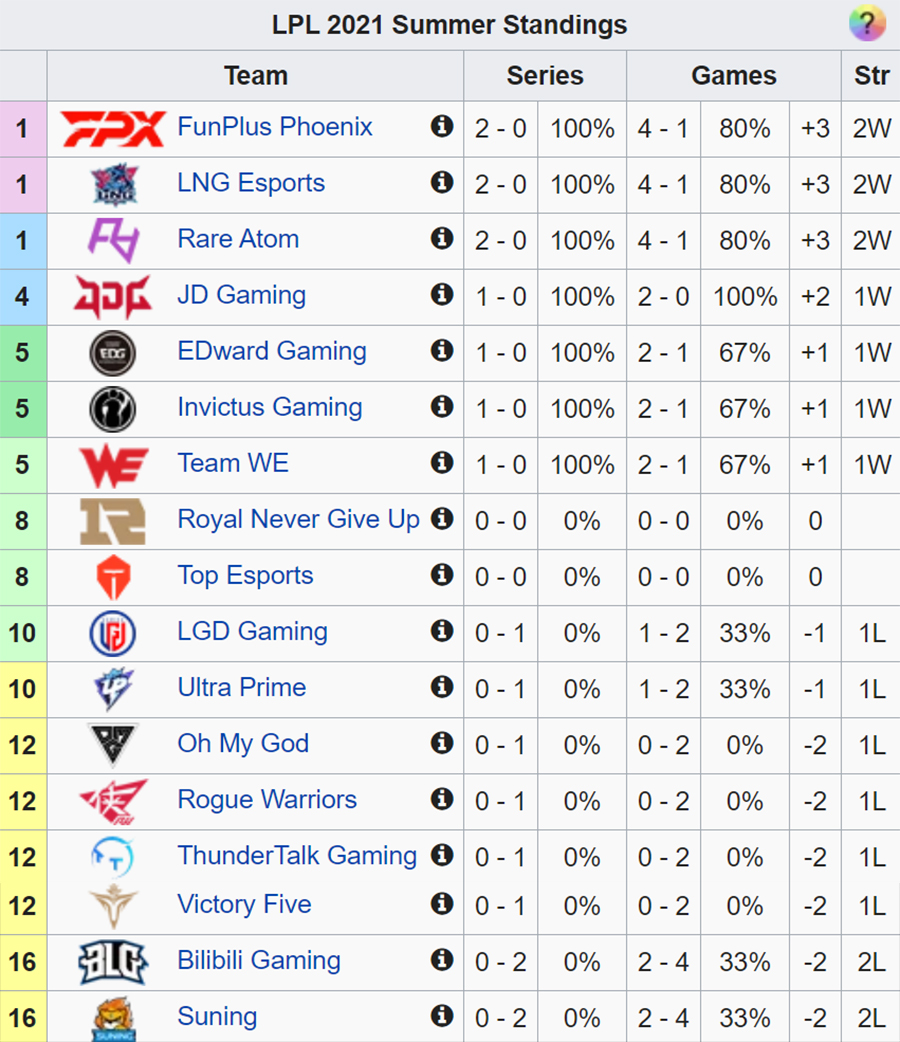Open info icon next to Invictus Gaming

(442, 405)
